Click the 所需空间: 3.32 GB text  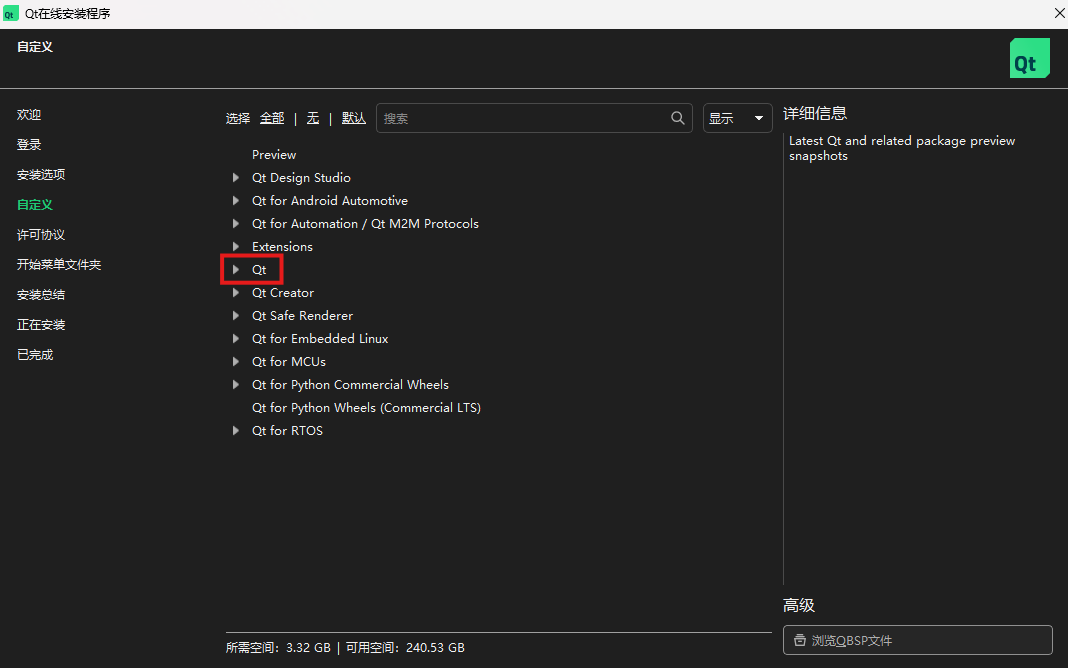pos(278,648)
